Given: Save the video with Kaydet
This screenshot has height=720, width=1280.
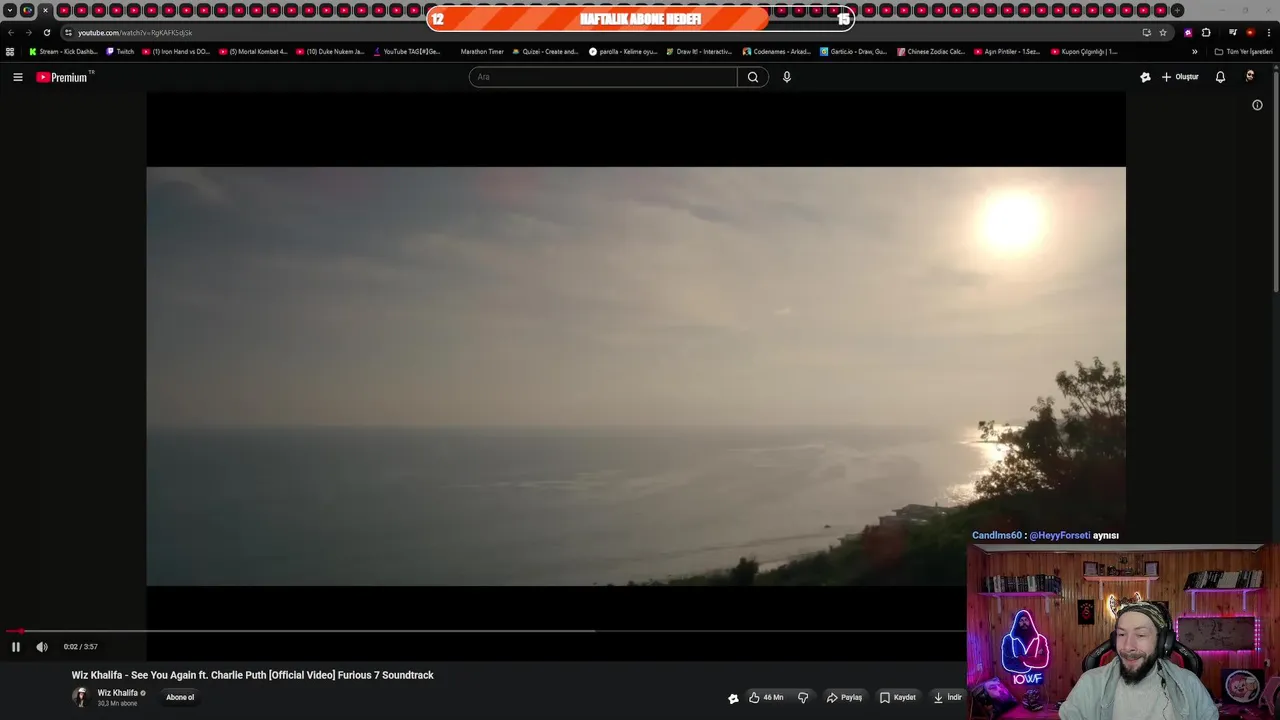Looking at the screenshot, I should [x=897, y=698].
